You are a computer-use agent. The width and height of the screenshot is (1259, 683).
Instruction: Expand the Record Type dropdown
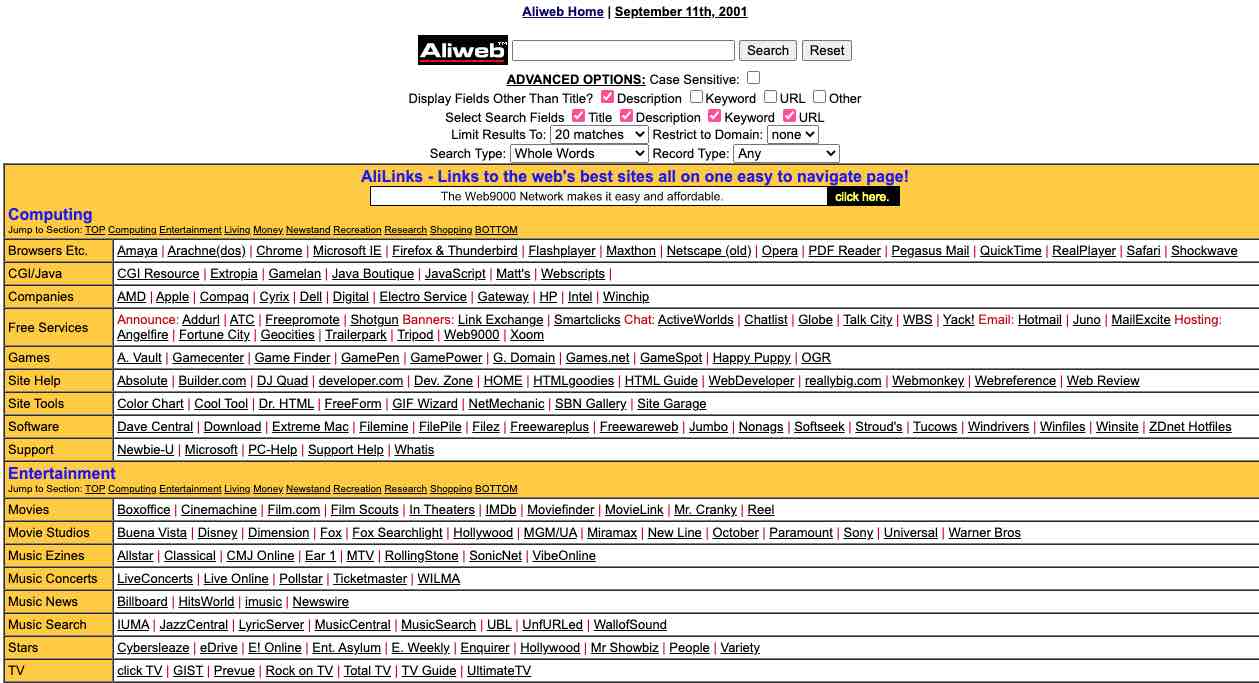[x=786, y=153]
